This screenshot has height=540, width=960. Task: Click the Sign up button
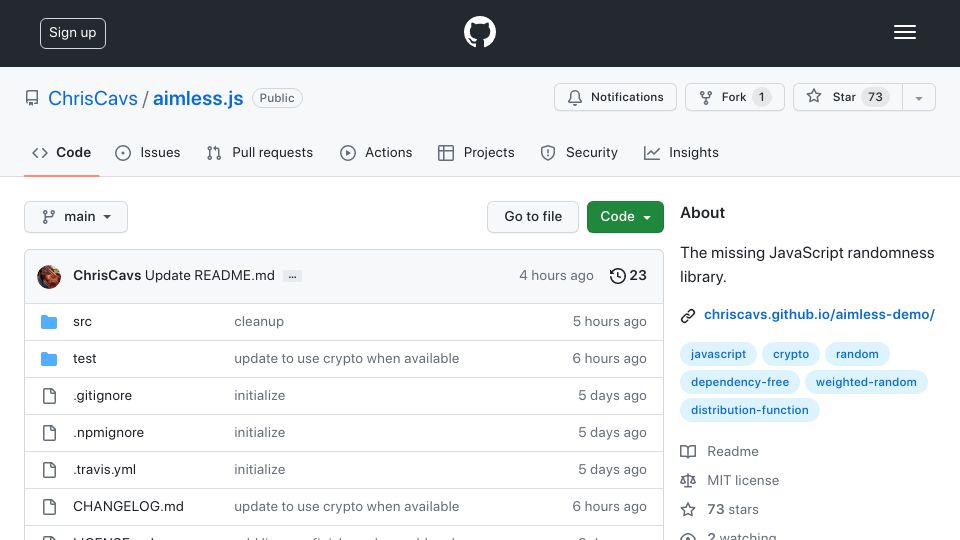[x=73, y=33]
